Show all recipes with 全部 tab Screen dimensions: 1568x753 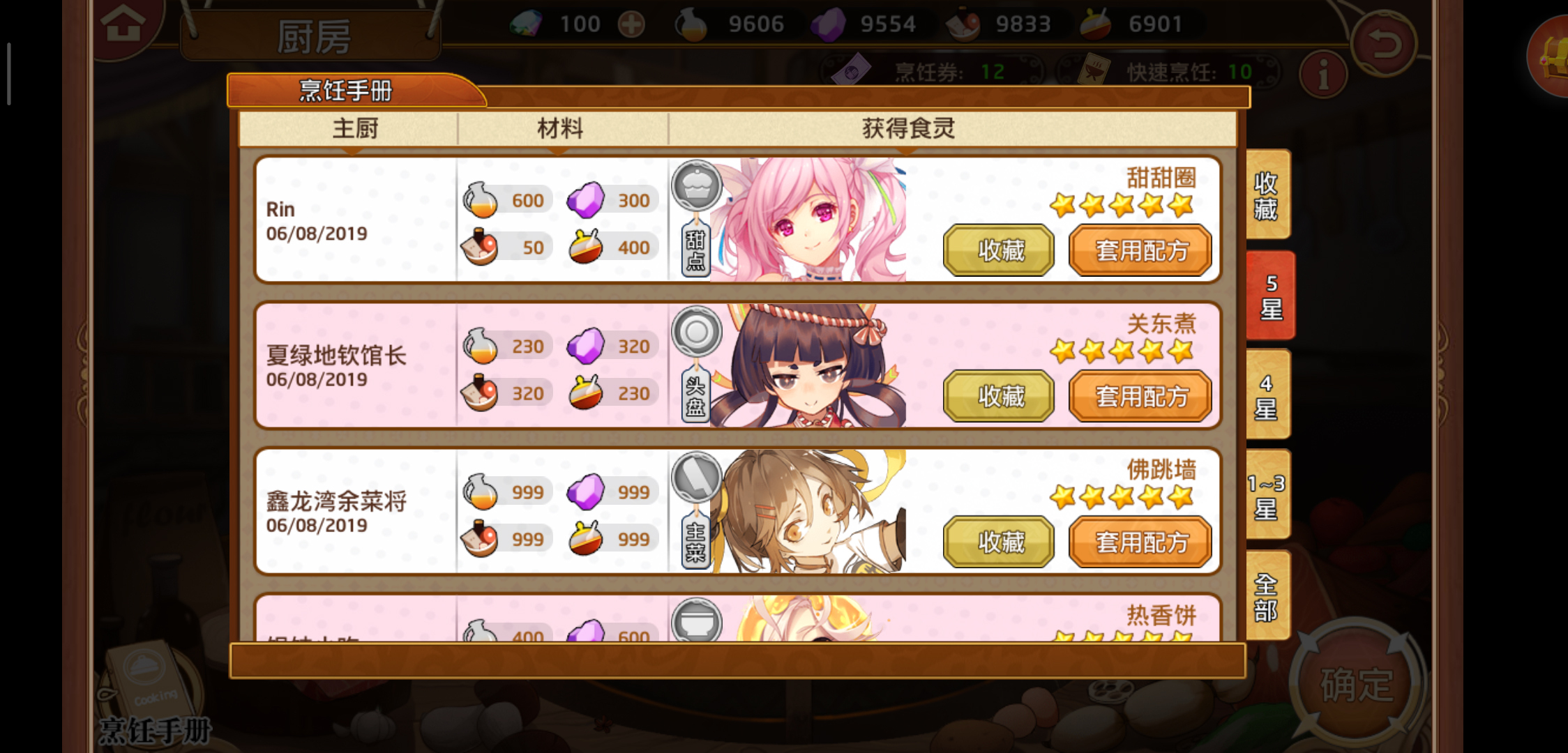1267,595
